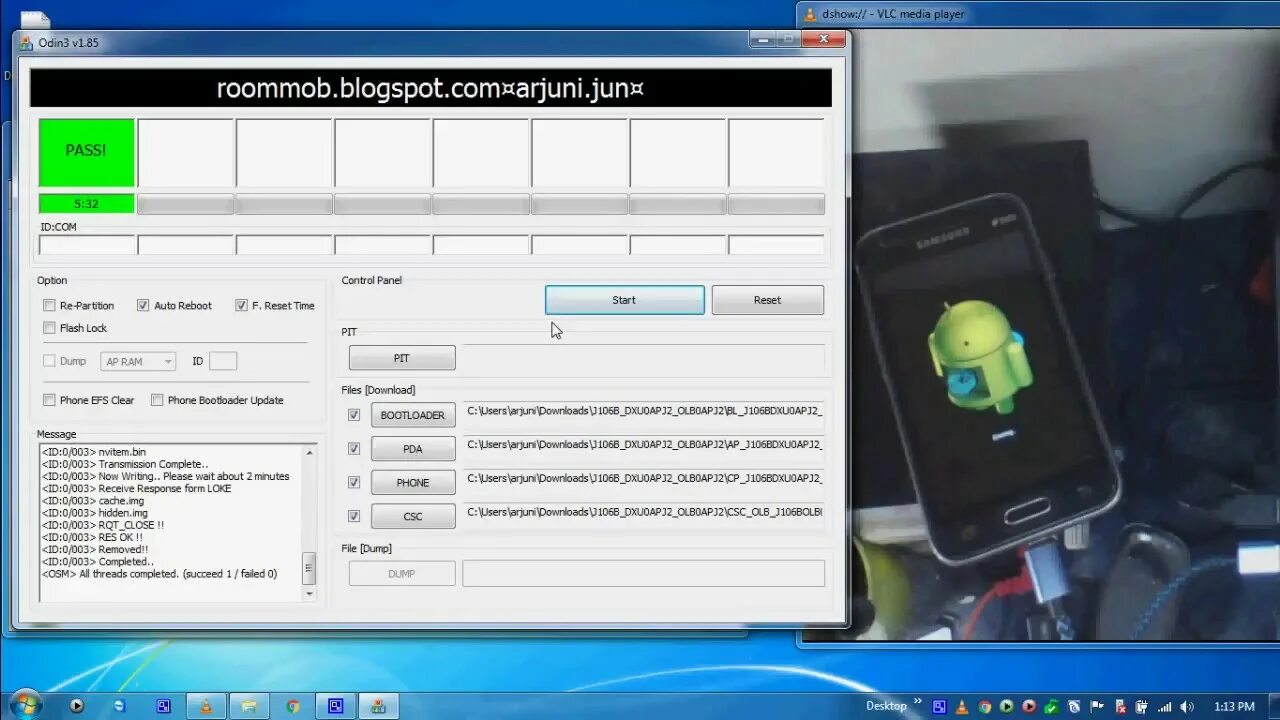Viewport: 1280px width, 720px height.
Task: Uncheck the box beside BOOTLOADER button
Action: coord(354,415)
